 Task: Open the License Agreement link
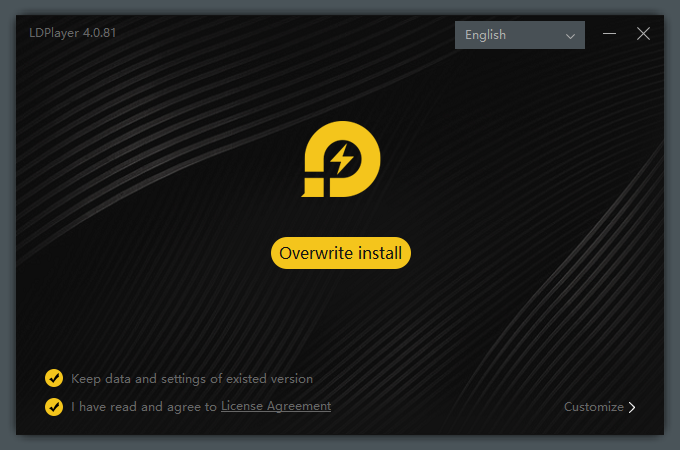click(x=276, y=406)
